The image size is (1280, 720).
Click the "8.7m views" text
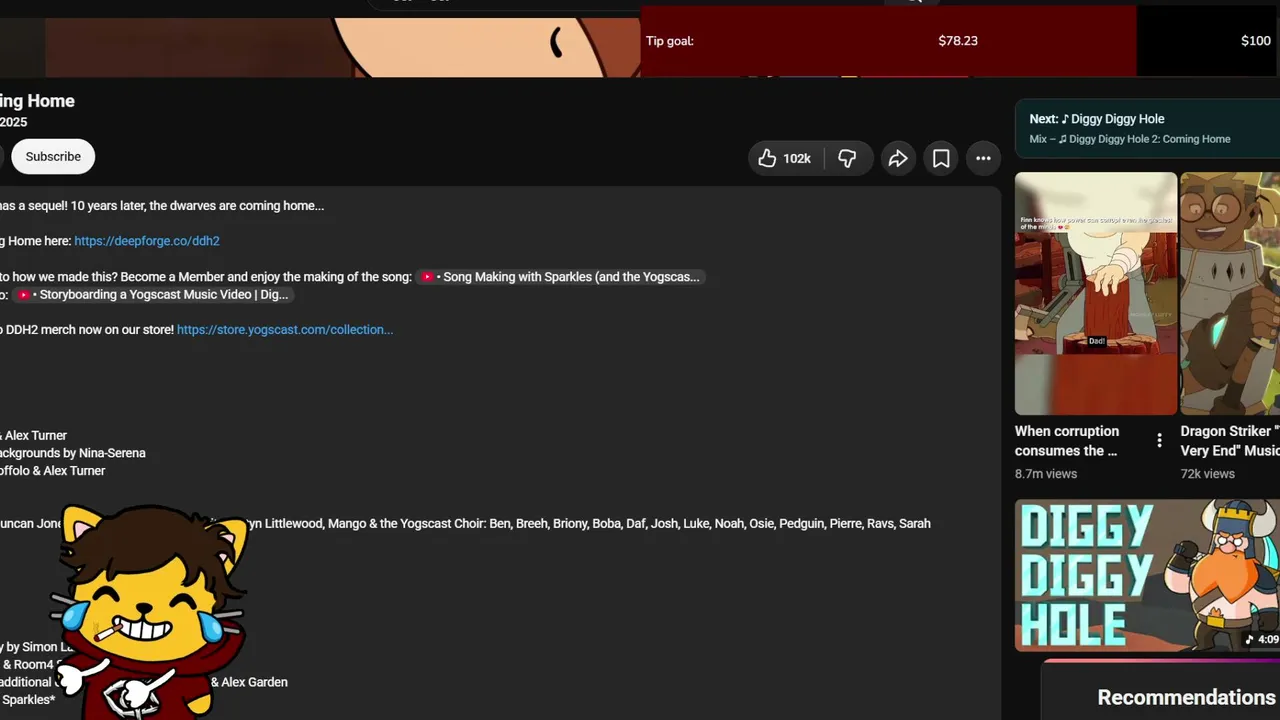click(1046, 474)
